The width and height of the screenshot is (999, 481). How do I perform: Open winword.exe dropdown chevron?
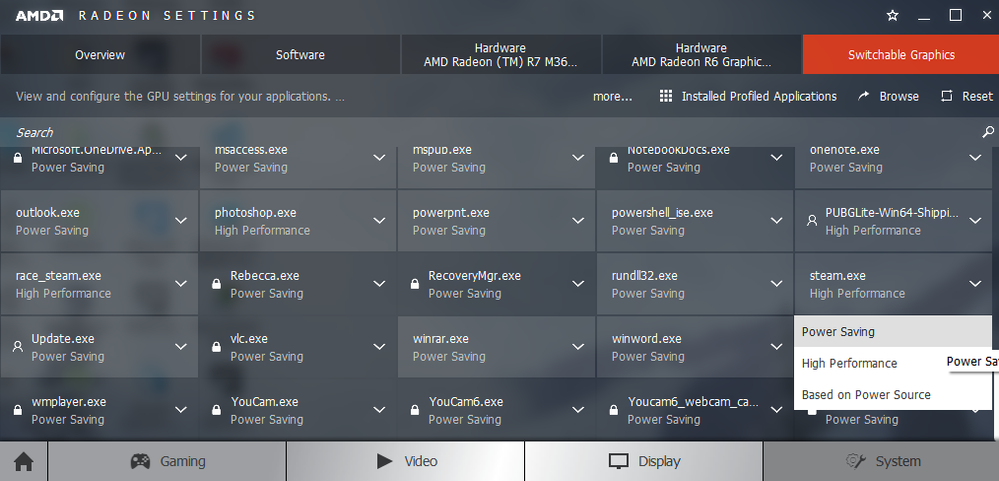click(x=777, y=347)
